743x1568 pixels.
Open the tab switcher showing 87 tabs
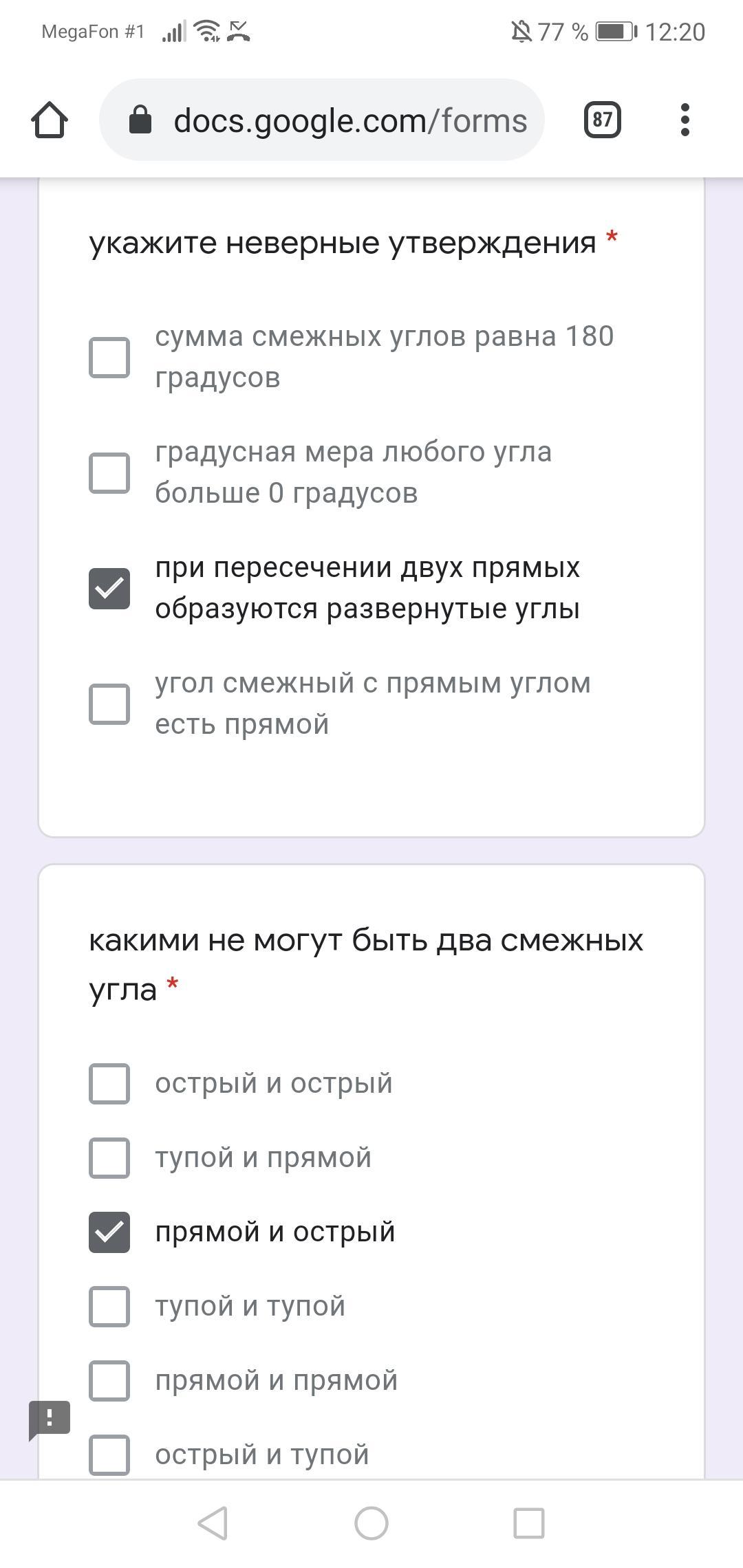point(602,120)
